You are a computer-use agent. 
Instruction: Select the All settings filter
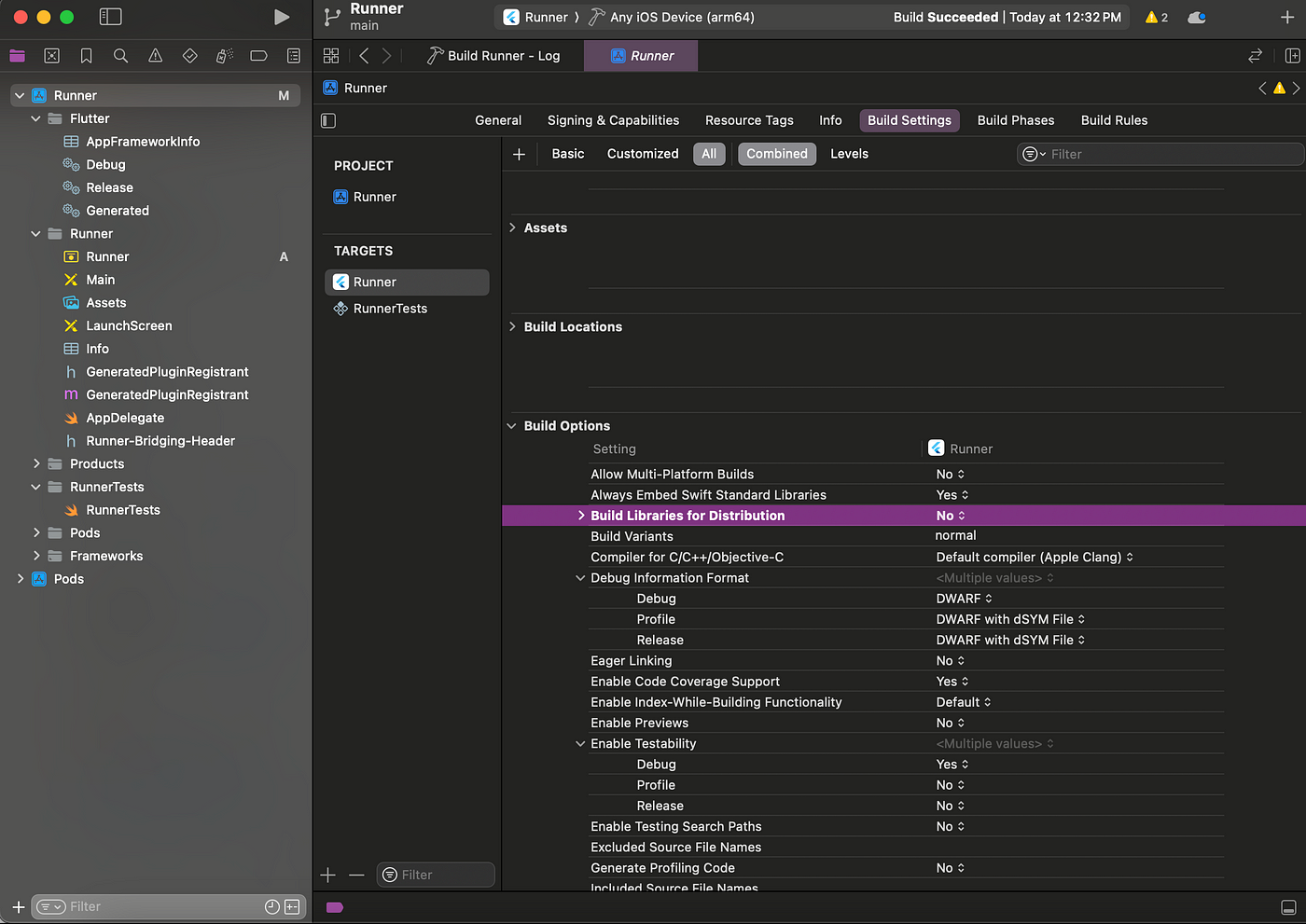point(709,154)
